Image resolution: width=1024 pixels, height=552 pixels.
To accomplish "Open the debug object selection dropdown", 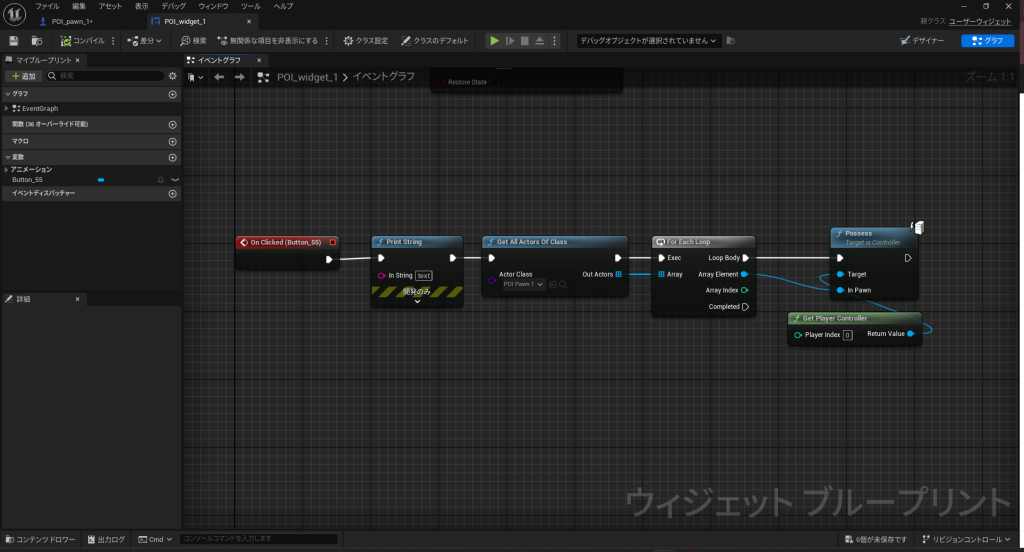I will 649,41.
